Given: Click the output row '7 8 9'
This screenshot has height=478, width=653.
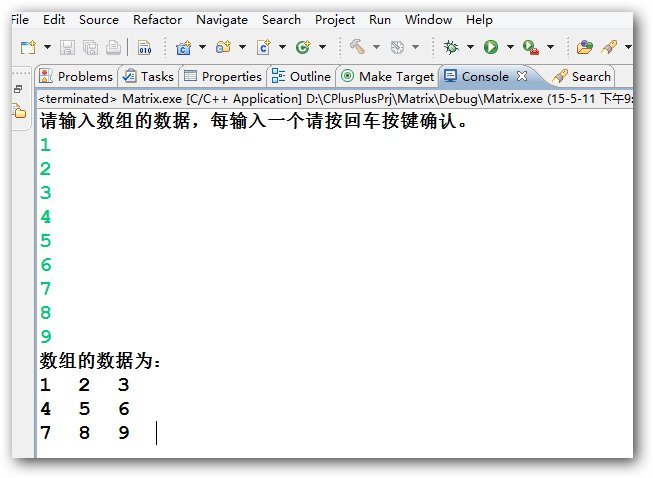Looking at the screenshot, I should pyautogui.click(x=85, y=433).
